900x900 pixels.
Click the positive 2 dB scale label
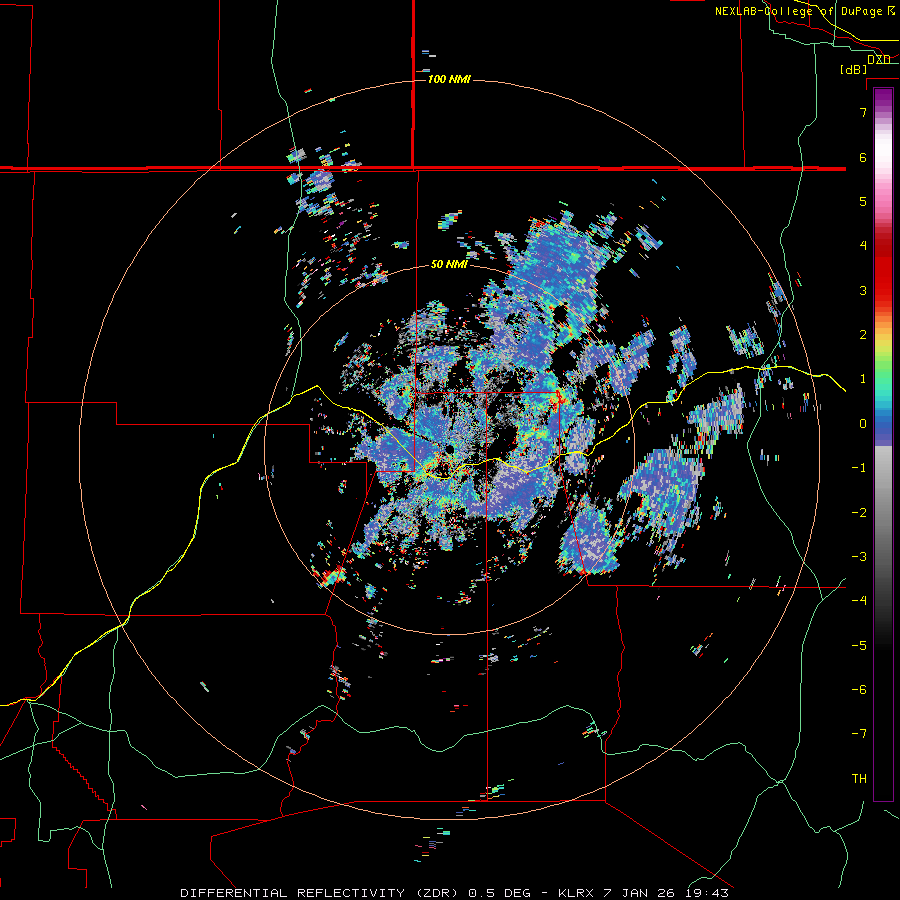click(x=863, y=335)
